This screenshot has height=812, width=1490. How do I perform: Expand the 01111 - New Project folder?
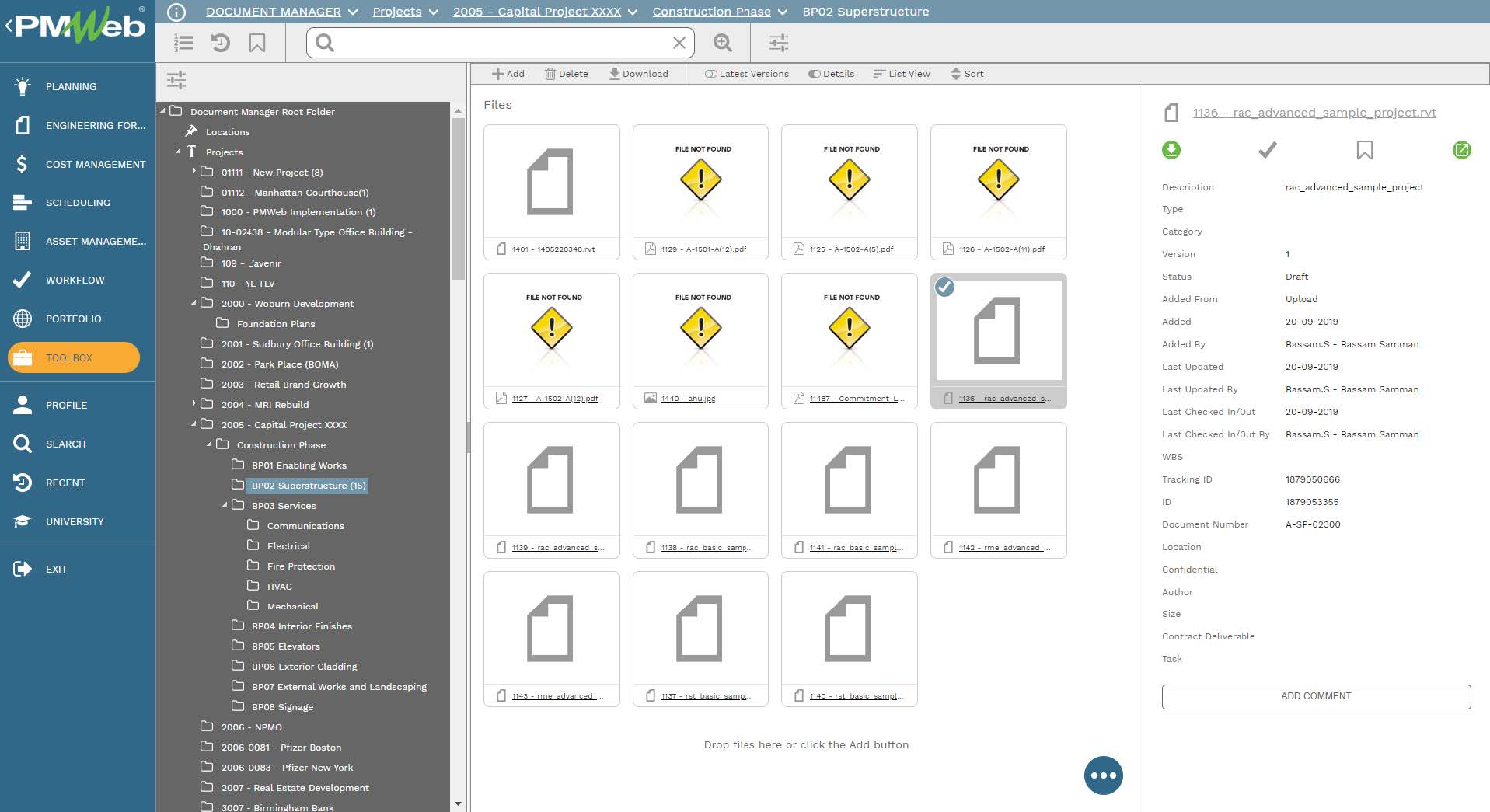point(194,171)
